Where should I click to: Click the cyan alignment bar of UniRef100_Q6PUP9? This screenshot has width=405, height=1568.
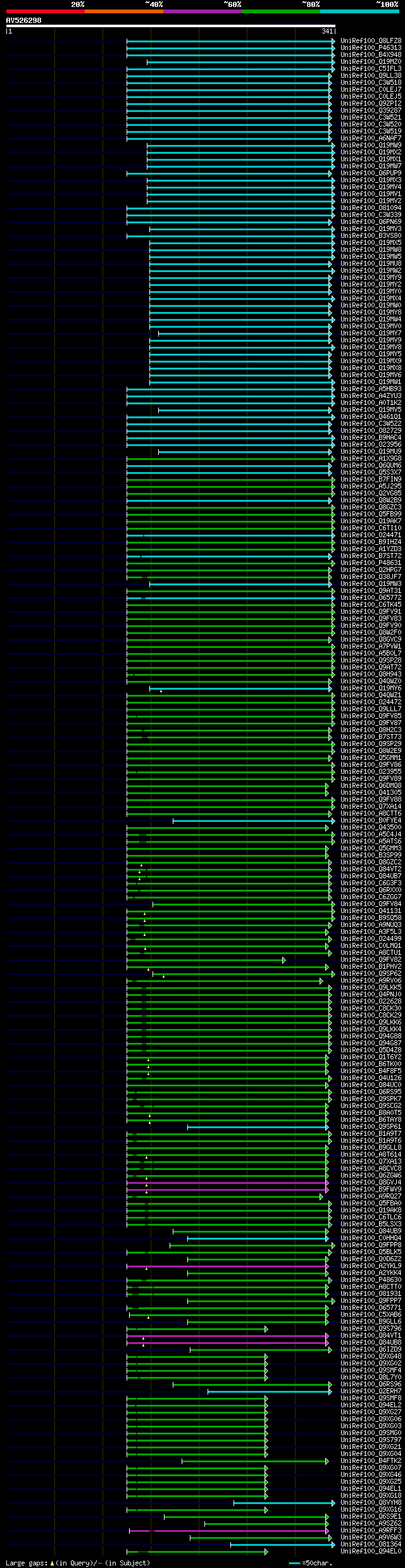tap(228, 173)
